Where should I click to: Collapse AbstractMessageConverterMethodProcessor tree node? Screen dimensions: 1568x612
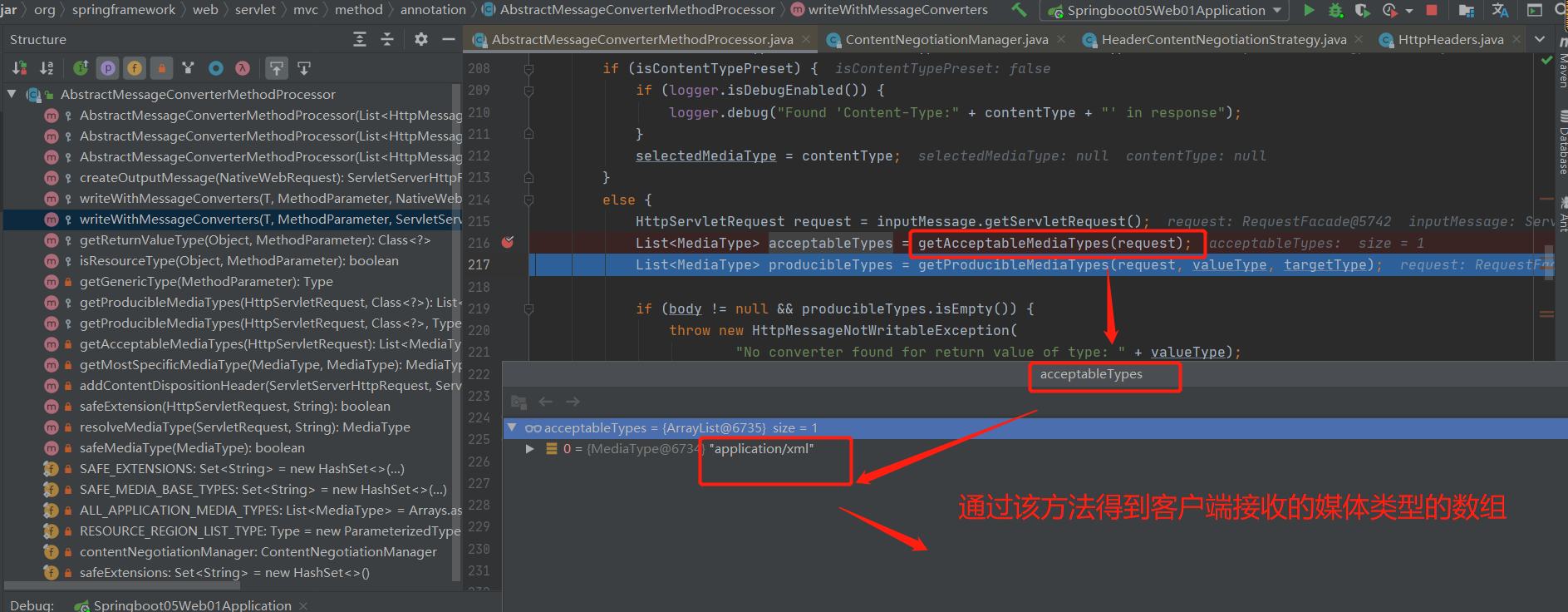(12, 94)
